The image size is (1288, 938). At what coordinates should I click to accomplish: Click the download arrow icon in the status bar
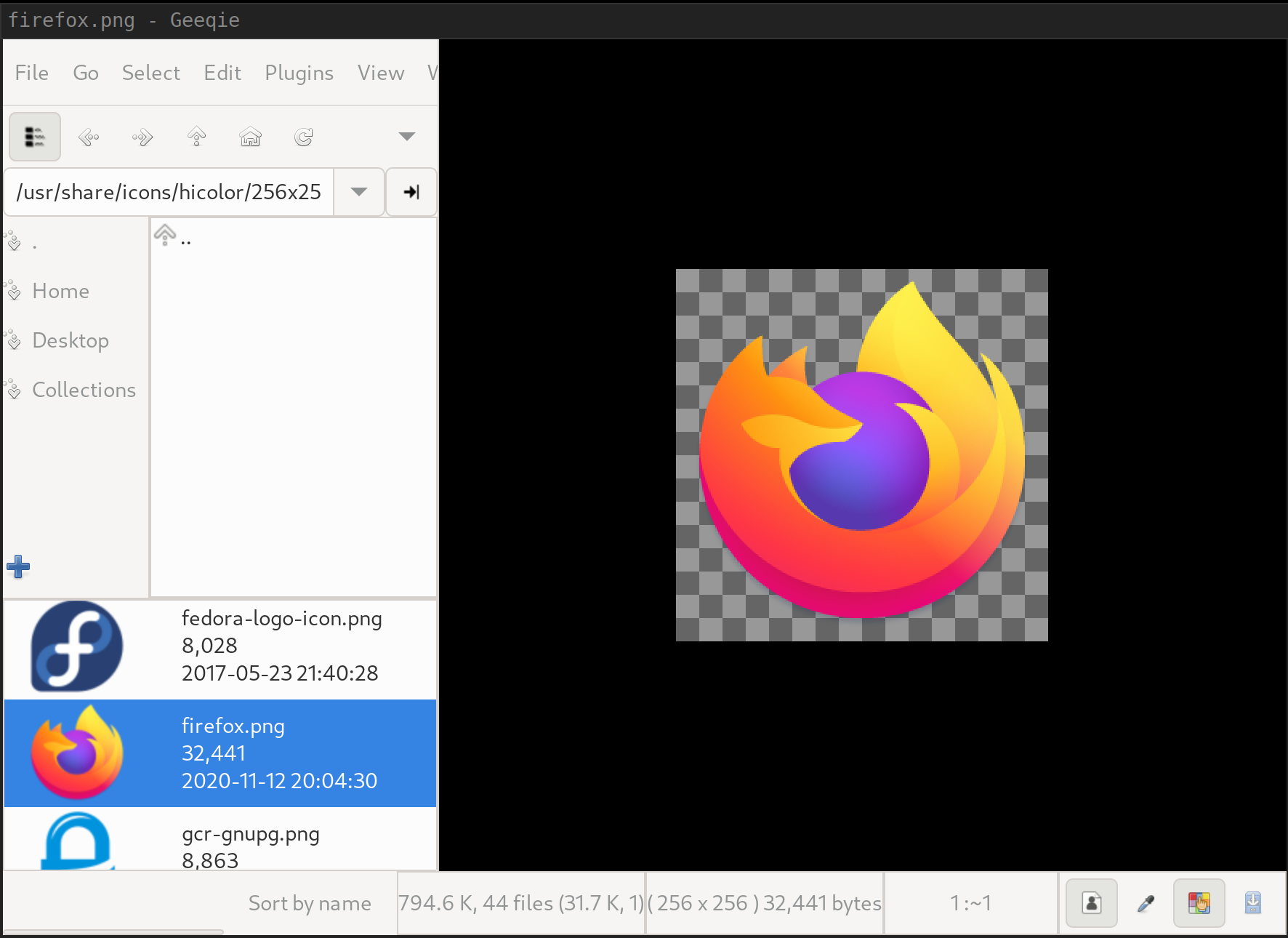(1253, 903)
